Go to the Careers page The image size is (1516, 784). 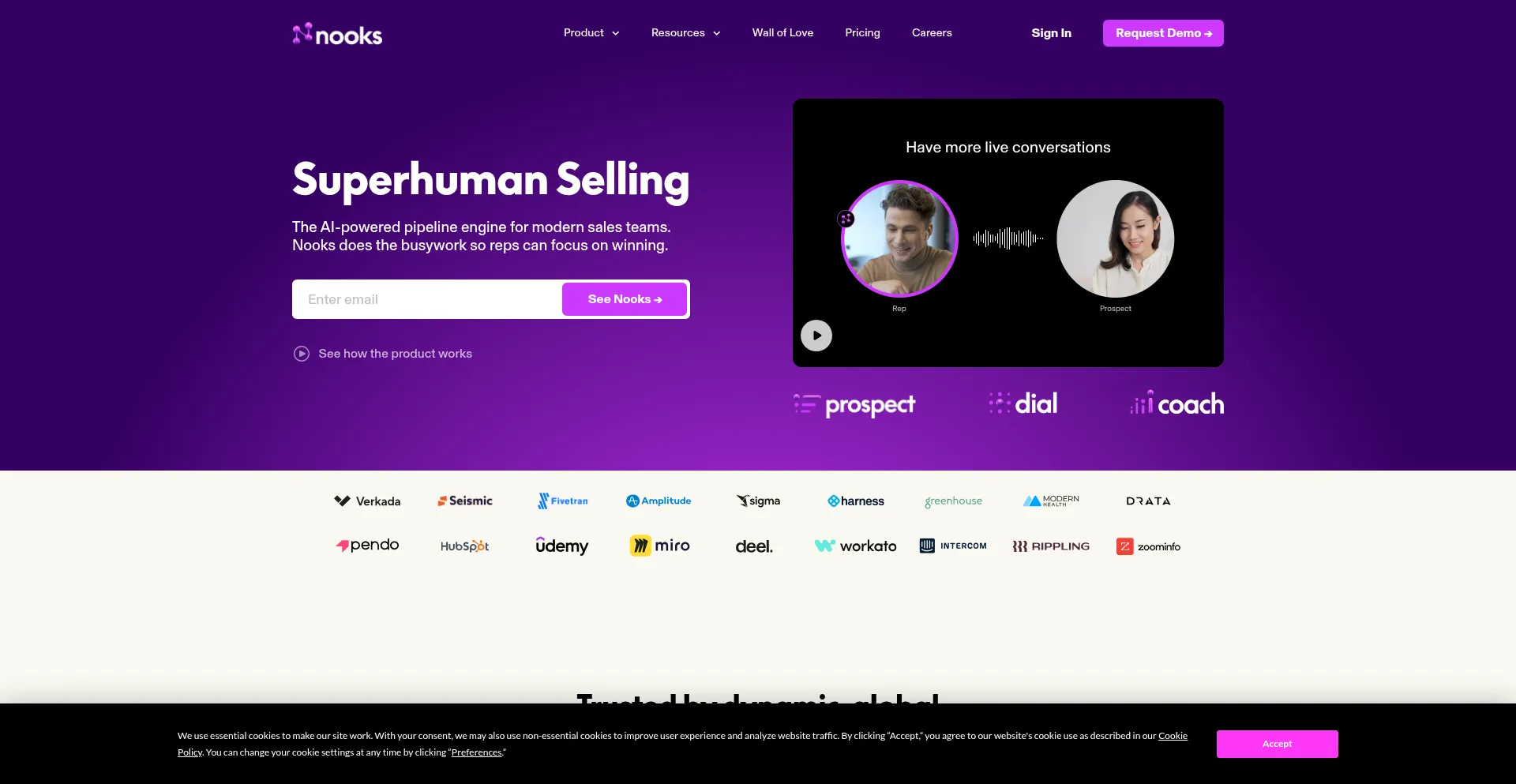pos(932,33)
